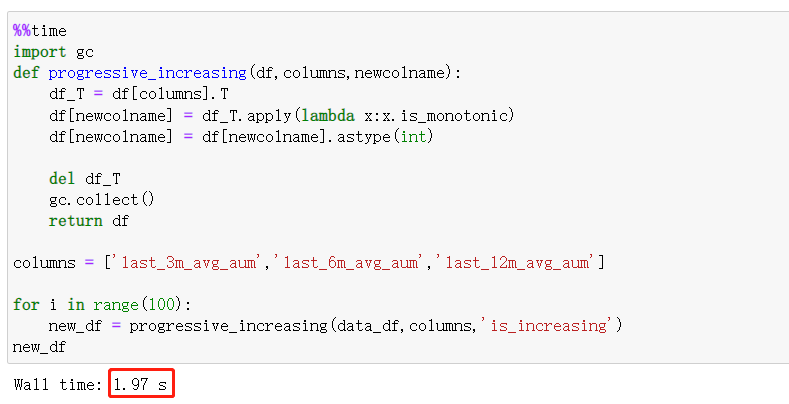
Task: Click the final new_df line
Action: tap(40, 346)
